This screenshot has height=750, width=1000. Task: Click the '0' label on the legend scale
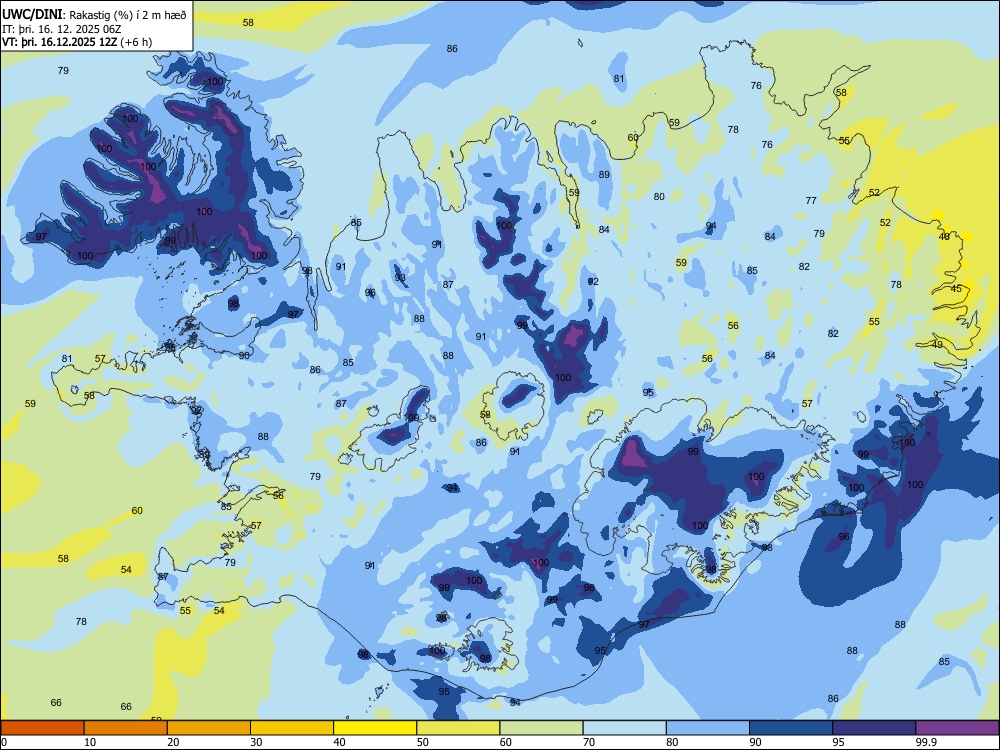point(4,742)
